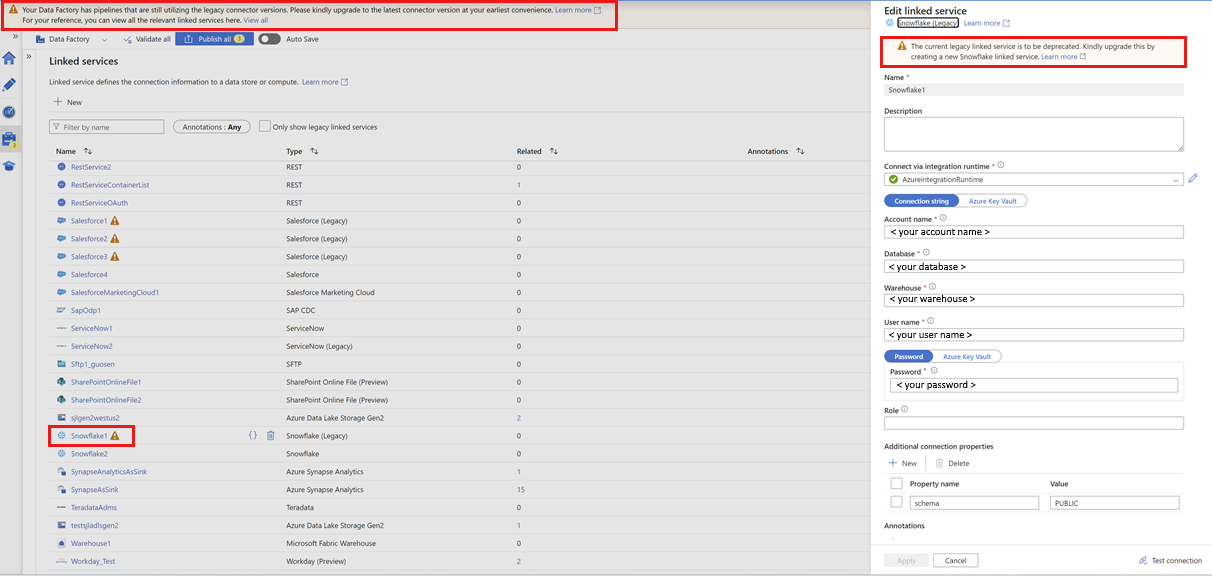Open the SapOdp1 linked service
Image resolution: width=1212 pixels, height=576 pixels.
pos(86,310)
